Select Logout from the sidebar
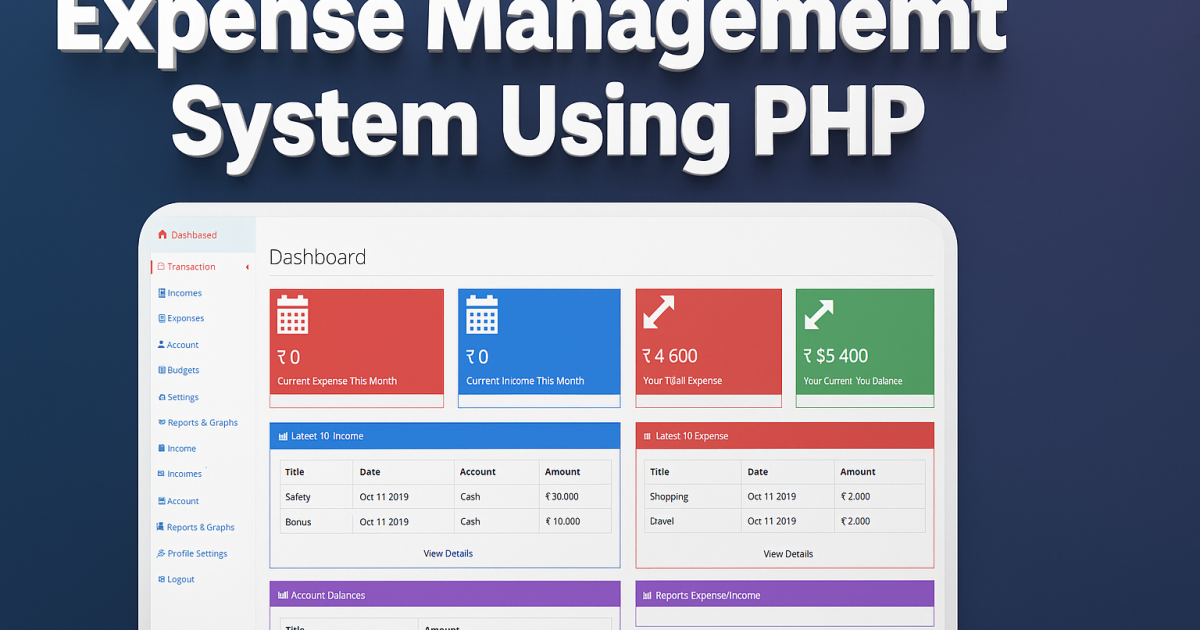The height and width of the screenshot is (630, 1200). [178, 579]
